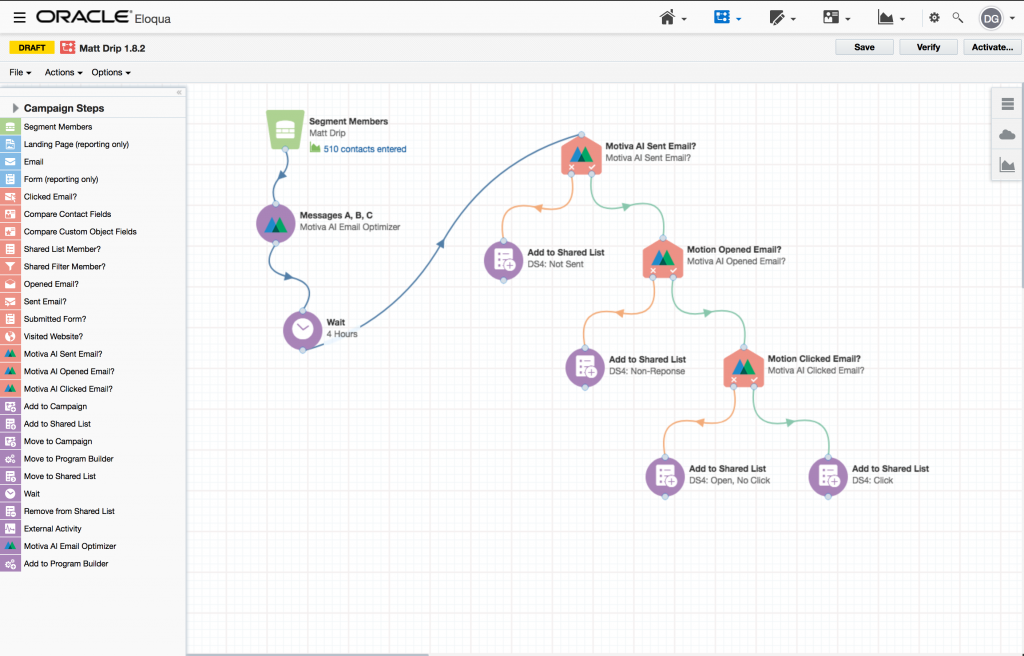Open the home icon dropdown
This screenshot has width=1024, height=656.
coord(673,18)
